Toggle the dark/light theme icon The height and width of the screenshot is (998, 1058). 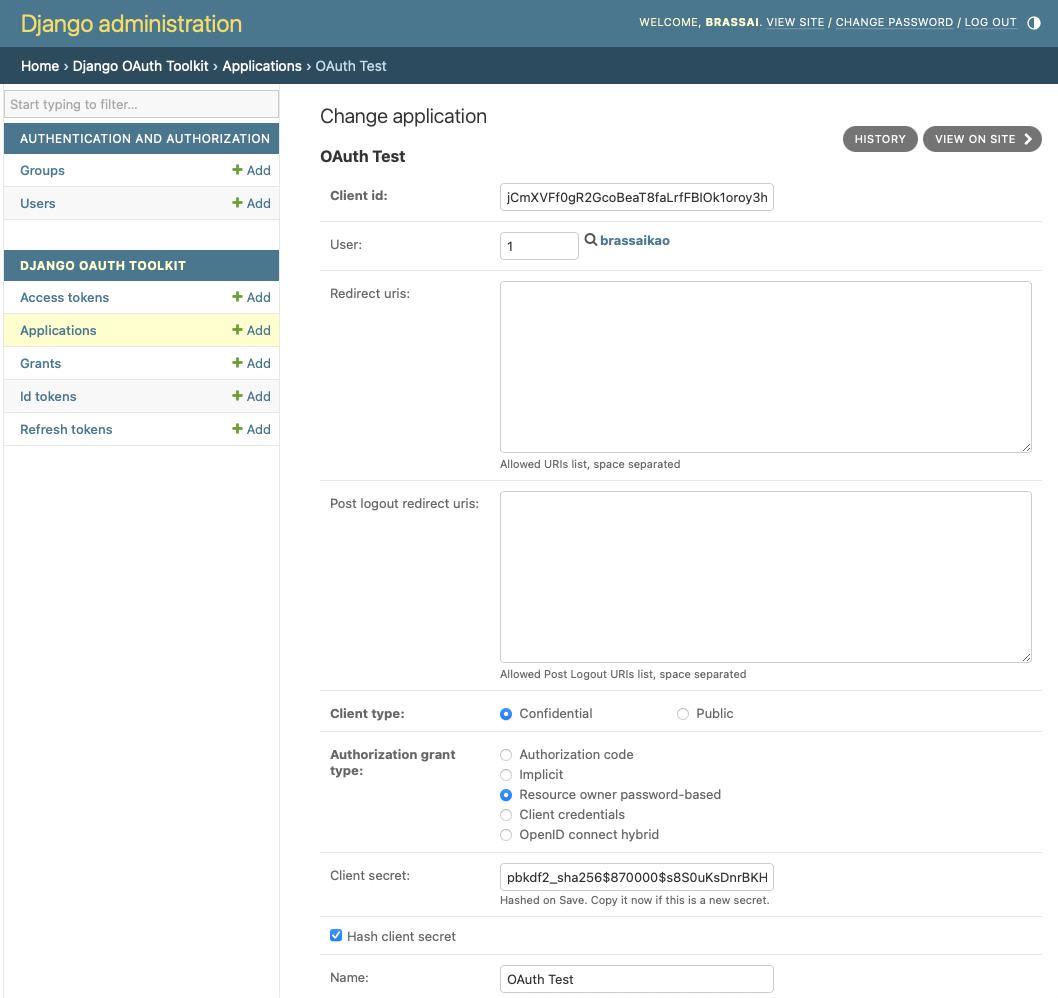pyautogui.click(x=1033, y=23)
